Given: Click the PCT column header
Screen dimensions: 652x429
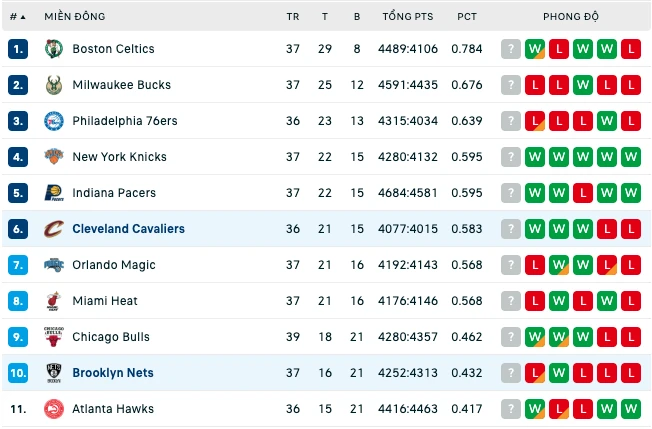Looking at the screenshot, I should pos(467,17).
